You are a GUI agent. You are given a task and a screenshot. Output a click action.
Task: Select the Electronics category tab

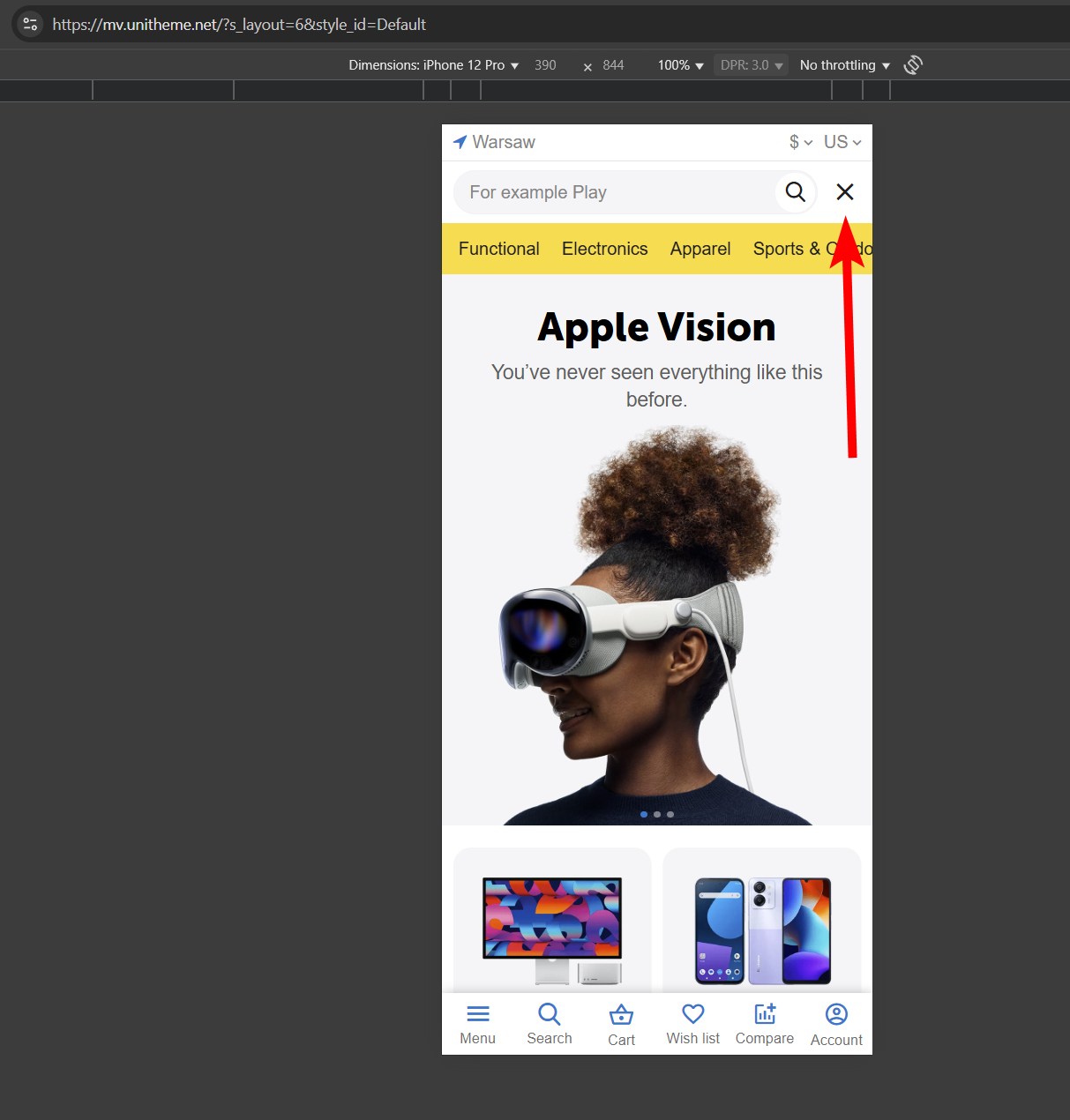click(605, 249)
